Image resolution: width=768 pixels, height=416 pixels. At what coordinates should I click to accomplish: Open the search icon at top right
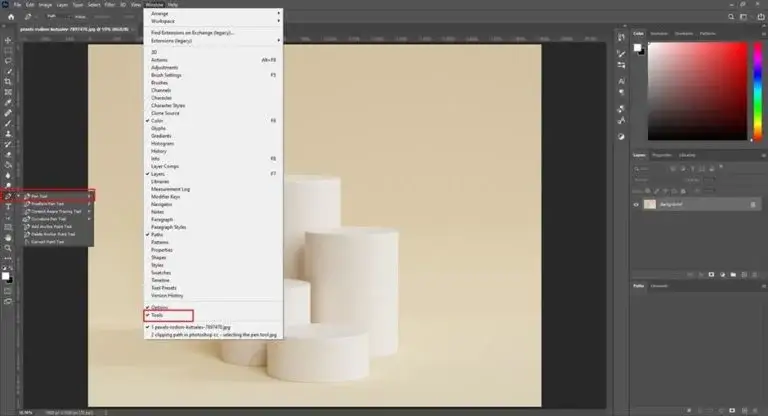click(x=731, y=17)
